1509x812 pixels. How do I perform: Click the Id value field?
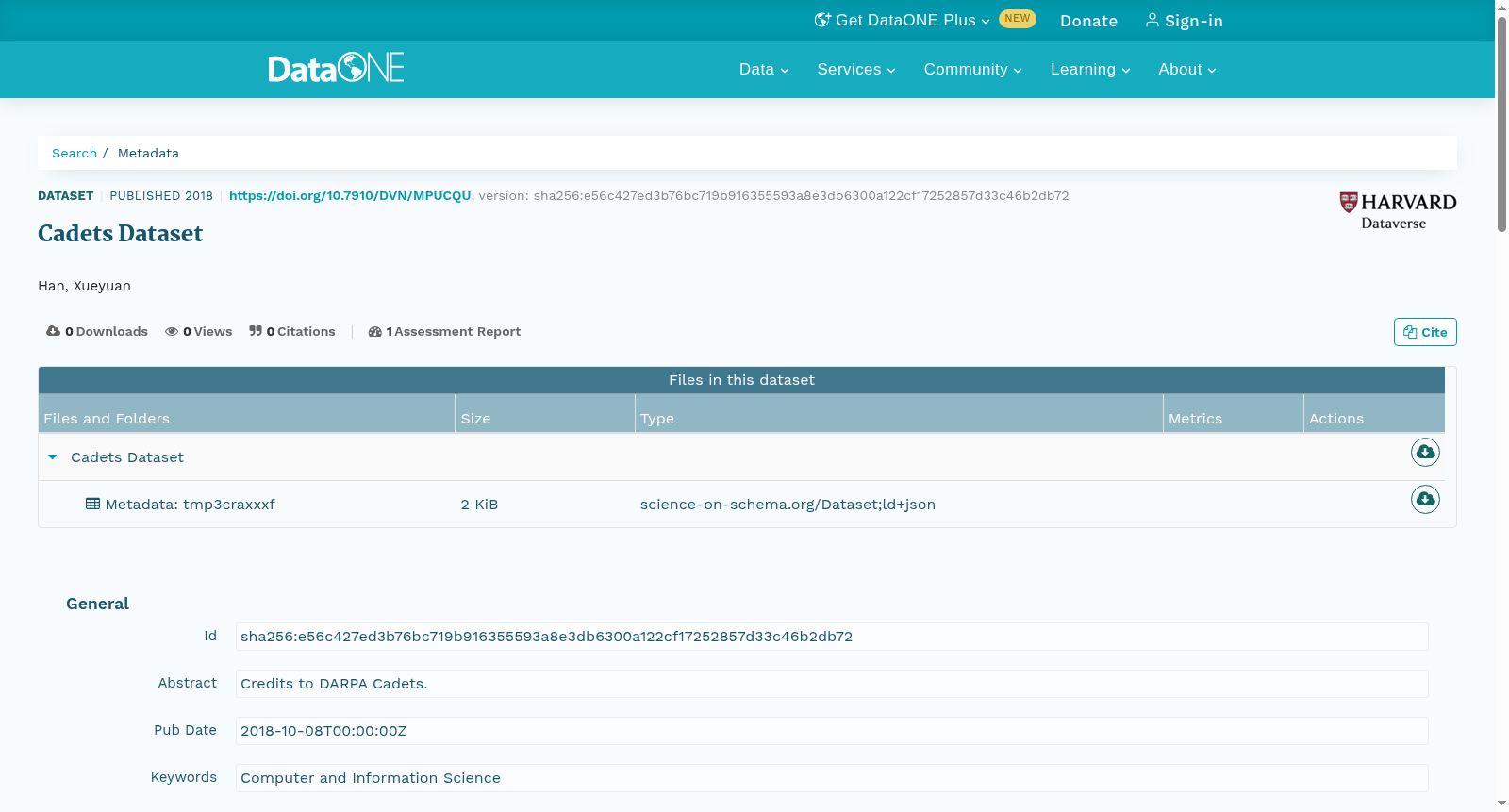tap(832, 637)
